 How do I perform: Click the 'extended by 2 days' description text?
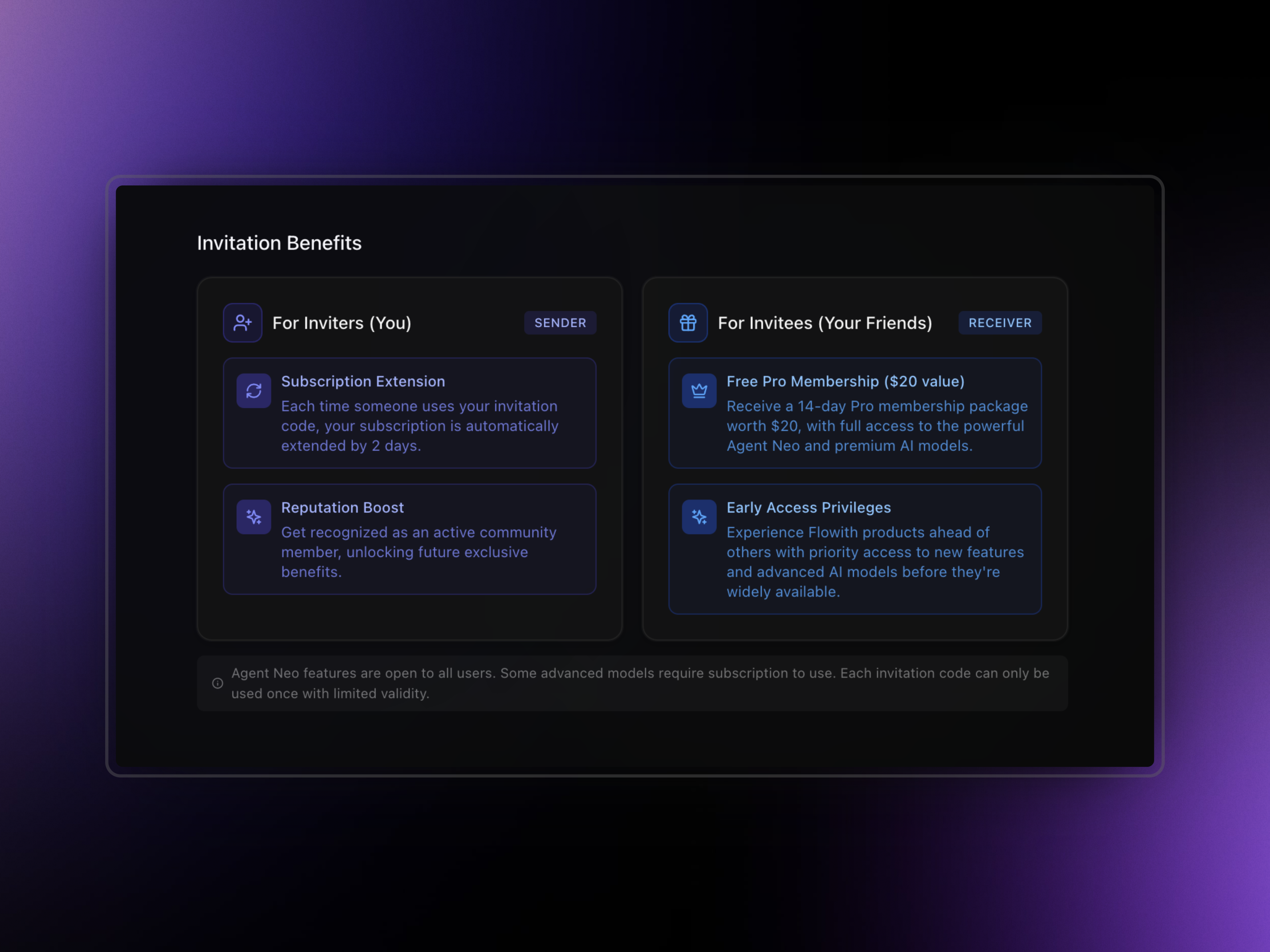351,446
